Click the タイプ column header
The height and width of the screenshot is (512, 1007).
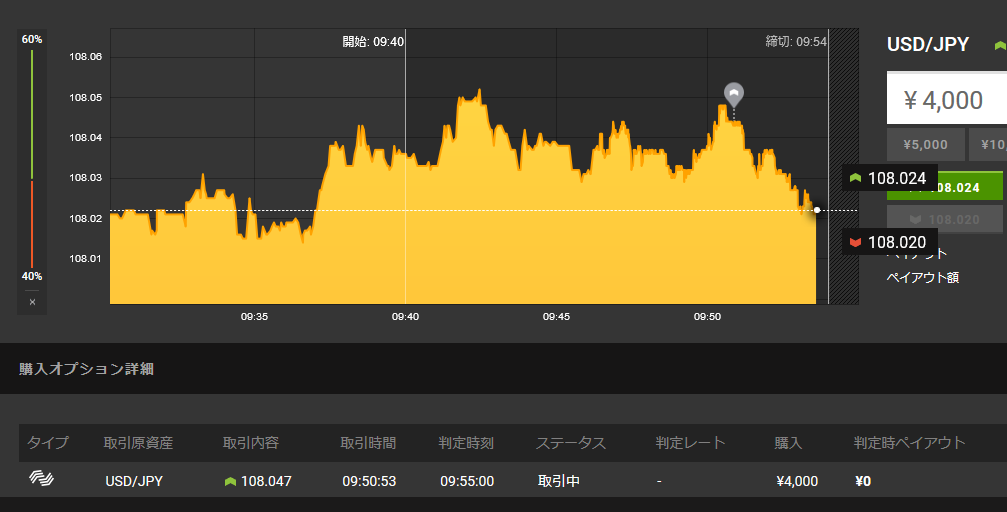(48, 443)
